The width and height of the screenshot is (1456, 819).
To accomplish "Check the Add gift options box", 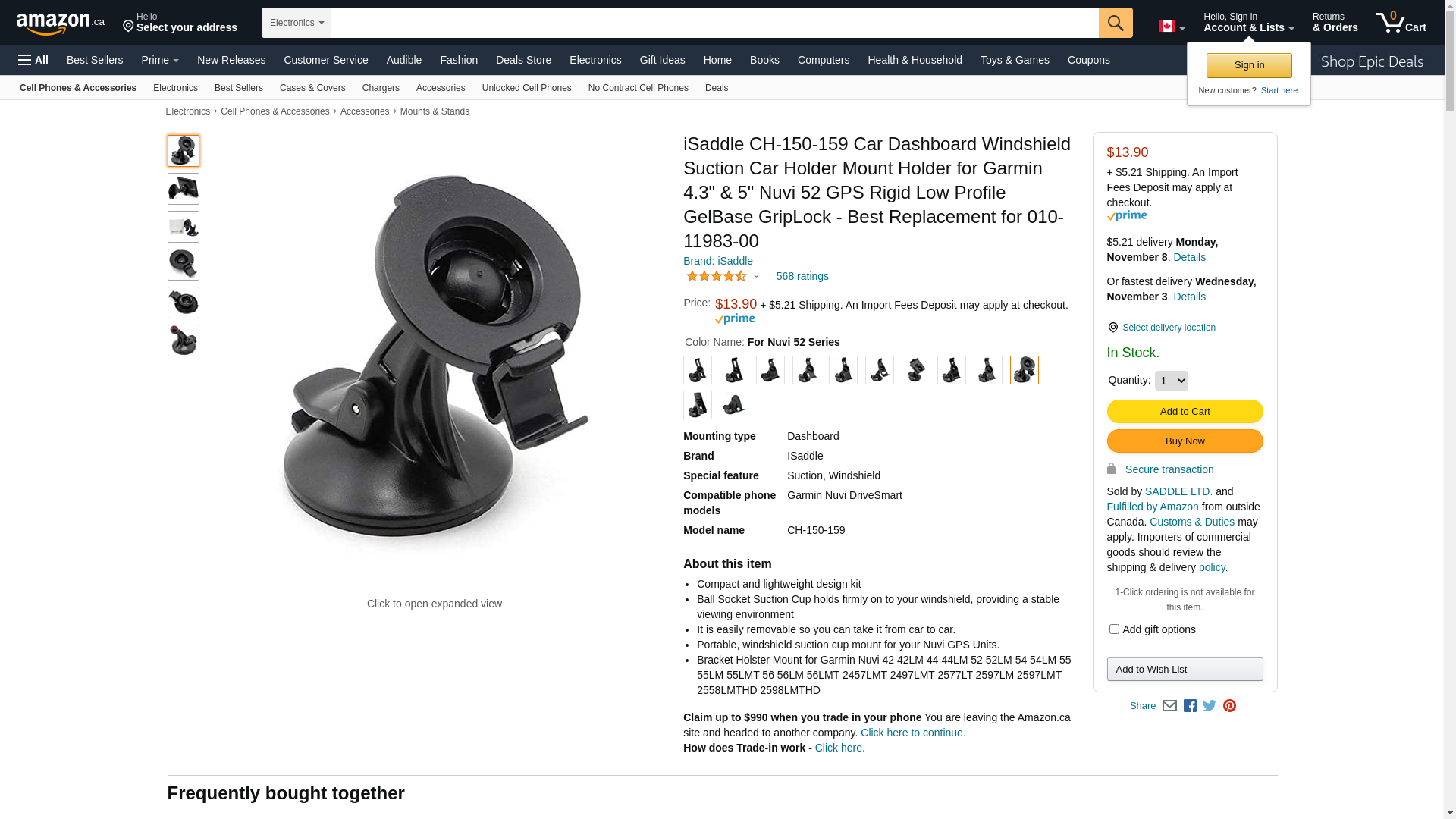I will [x=1114, y=629].
